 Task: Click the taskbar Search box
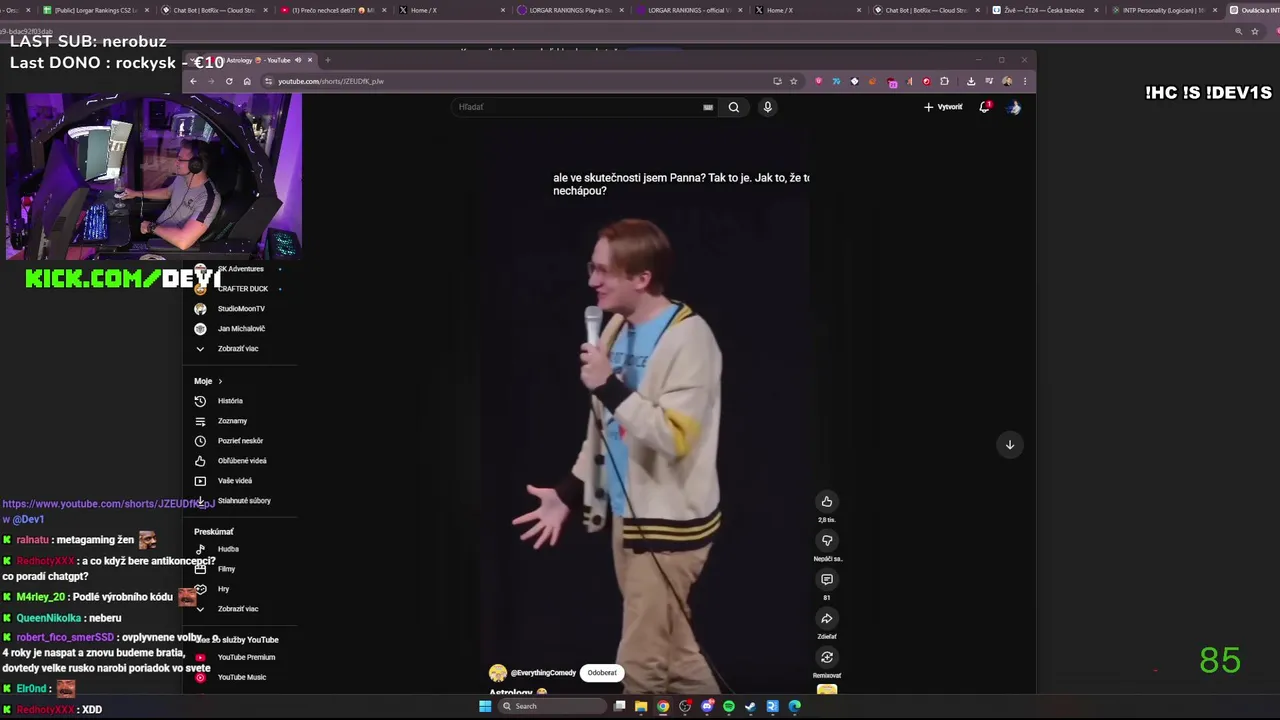(x=553, y=706)
